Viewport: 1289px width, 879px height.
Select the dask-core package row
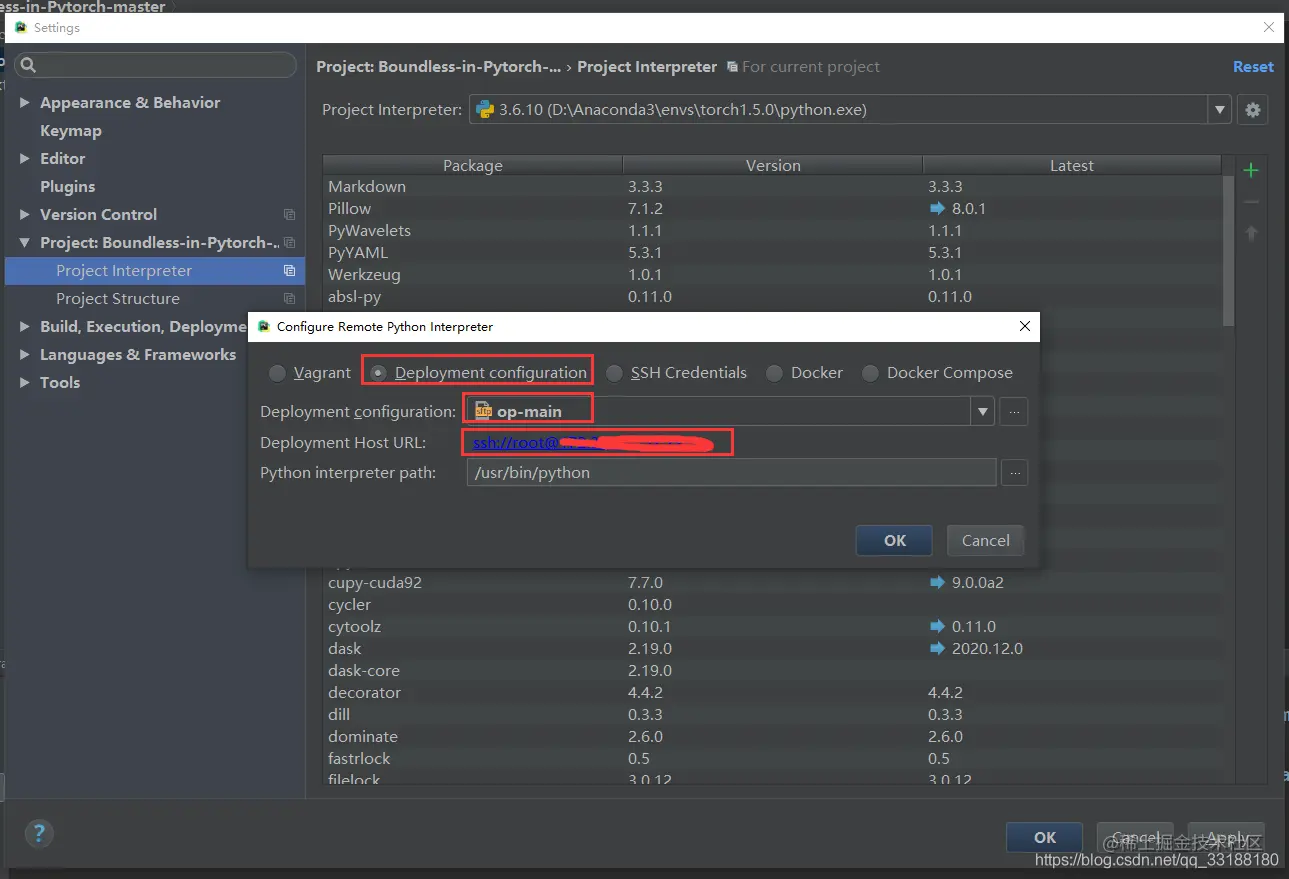point(772,670)
